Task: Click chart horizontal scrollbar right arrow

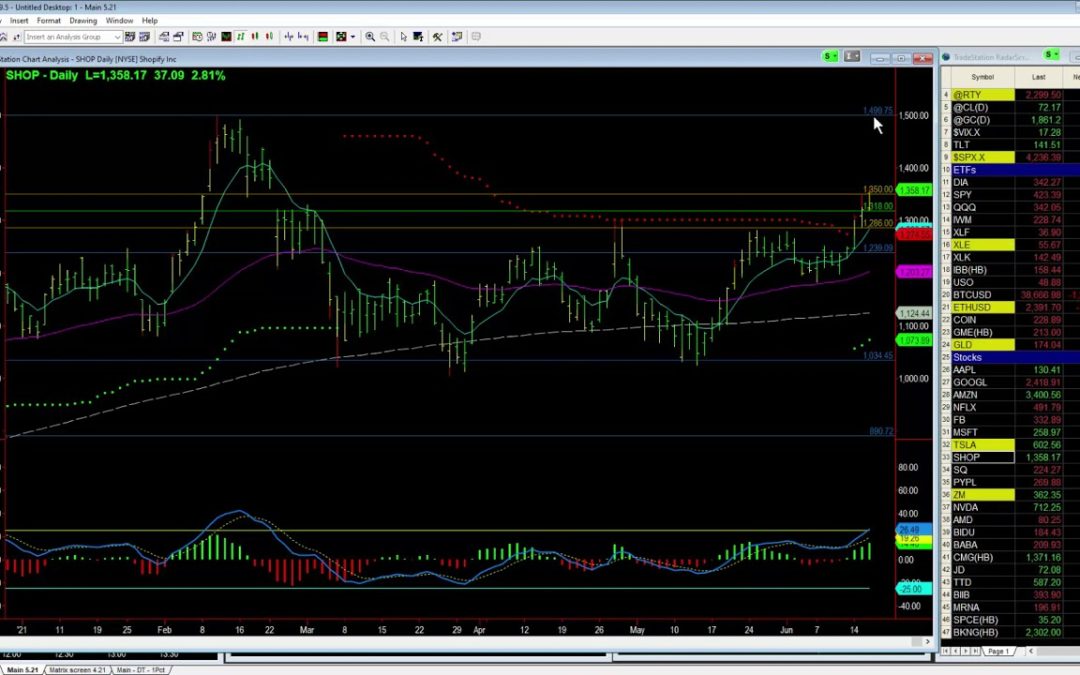Action: [927, 641]
